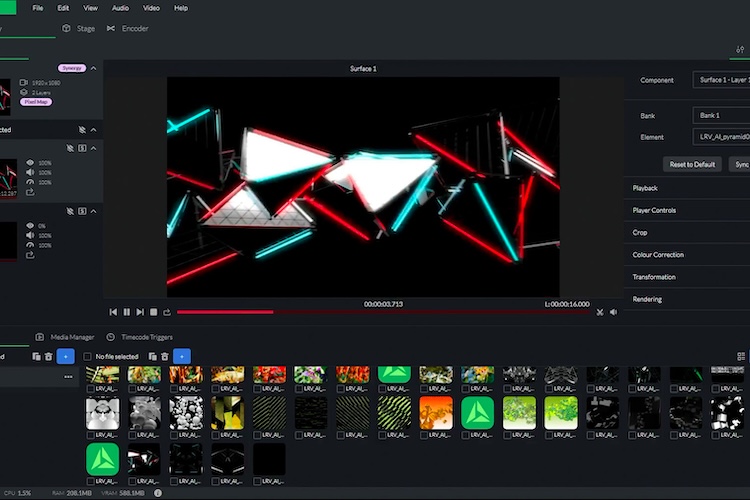Collapse the 'cted' header row chevron

tap(94, 130)
